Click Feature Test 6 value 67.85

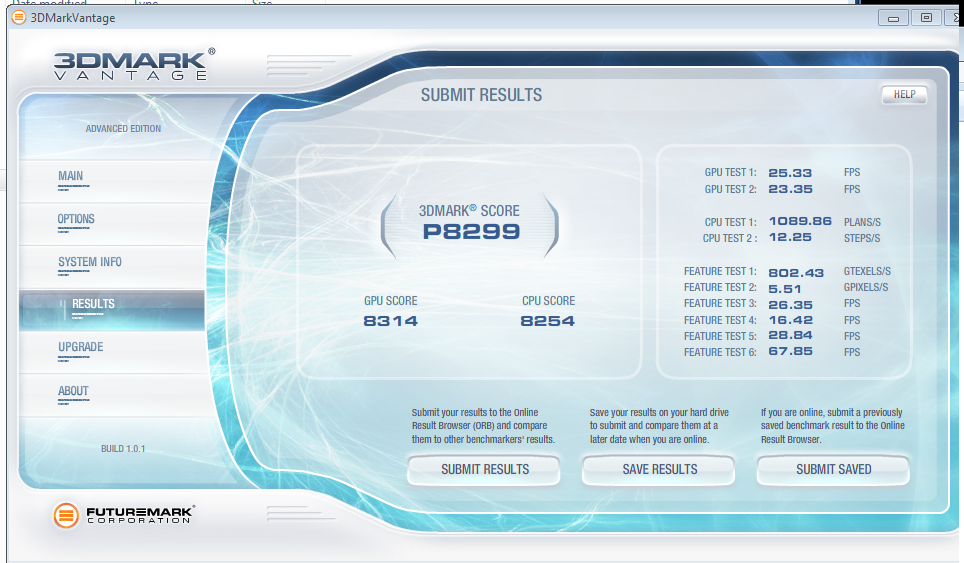[791, 352]
